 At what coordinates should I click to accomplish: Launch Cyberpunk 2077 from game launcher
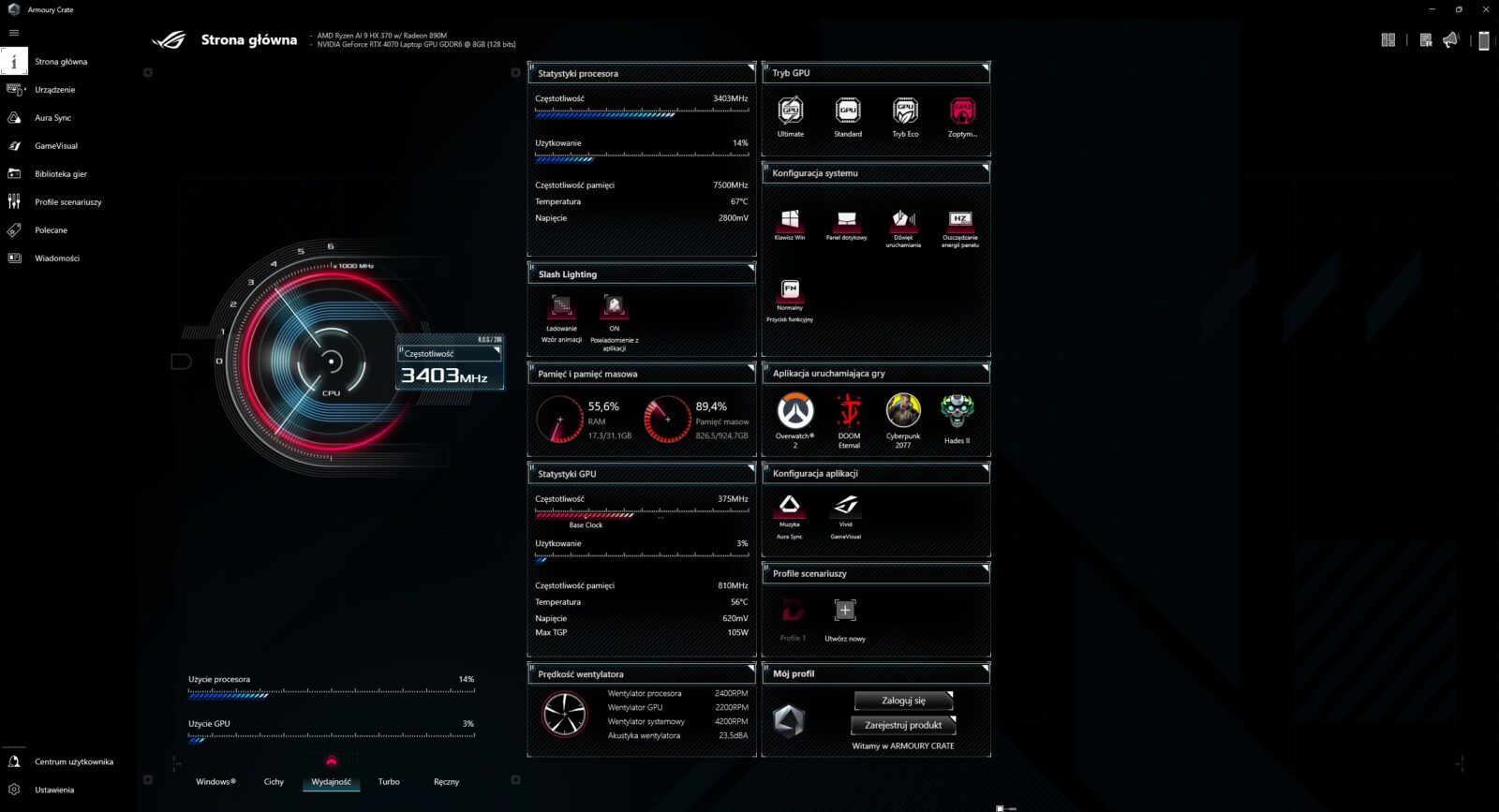(x=903, y=411)
